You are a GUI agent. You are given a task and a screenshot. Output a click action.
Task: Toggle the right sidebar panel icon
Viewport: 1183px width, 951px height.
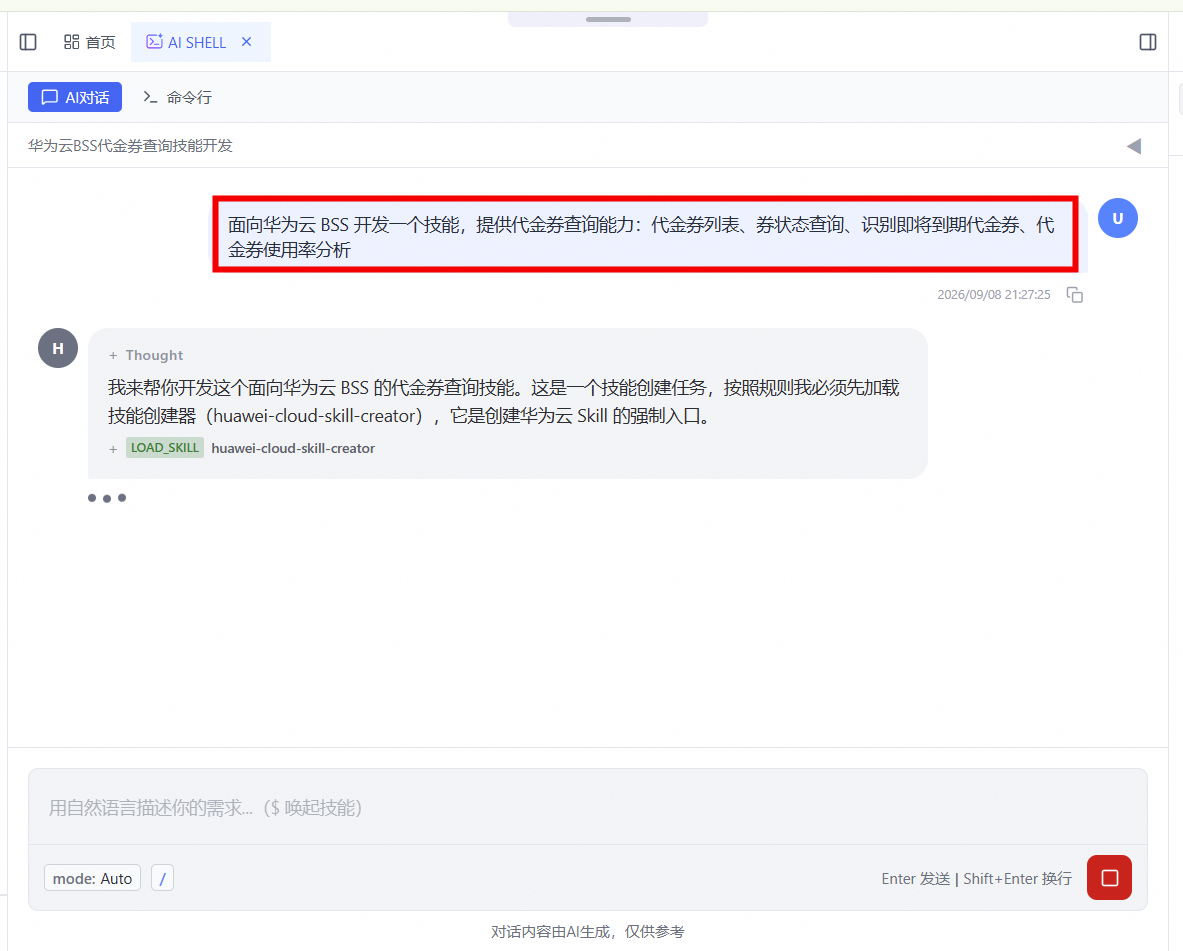point(1148,42)
